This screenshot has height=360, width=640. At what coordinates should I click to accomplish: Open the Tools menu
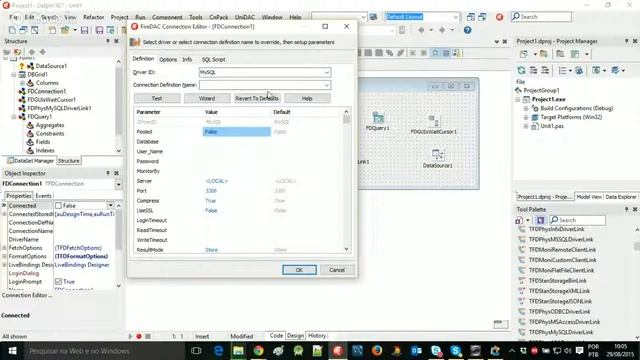[196, 17]
